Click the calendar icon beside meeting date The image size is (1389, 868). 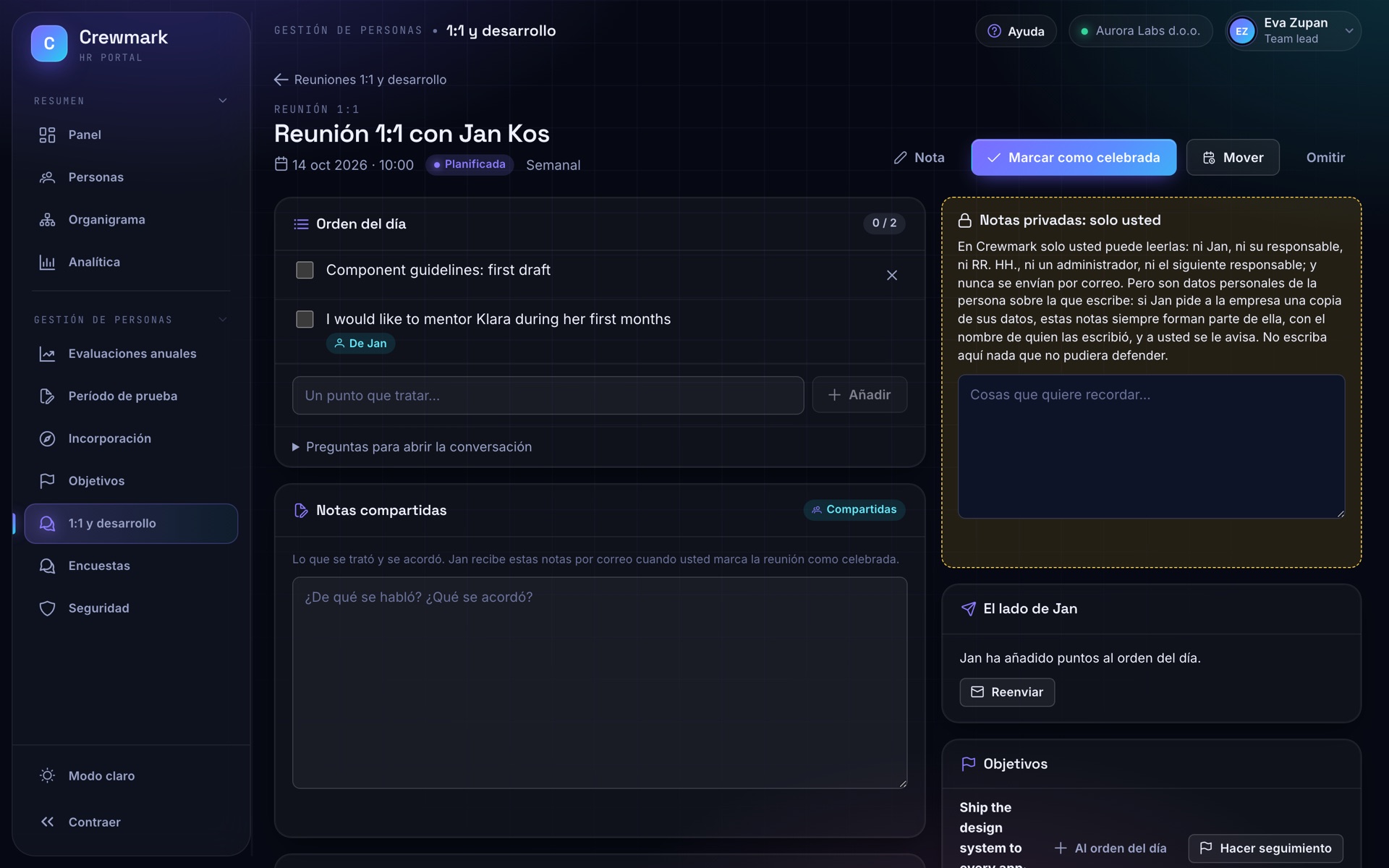coord(281,164)
